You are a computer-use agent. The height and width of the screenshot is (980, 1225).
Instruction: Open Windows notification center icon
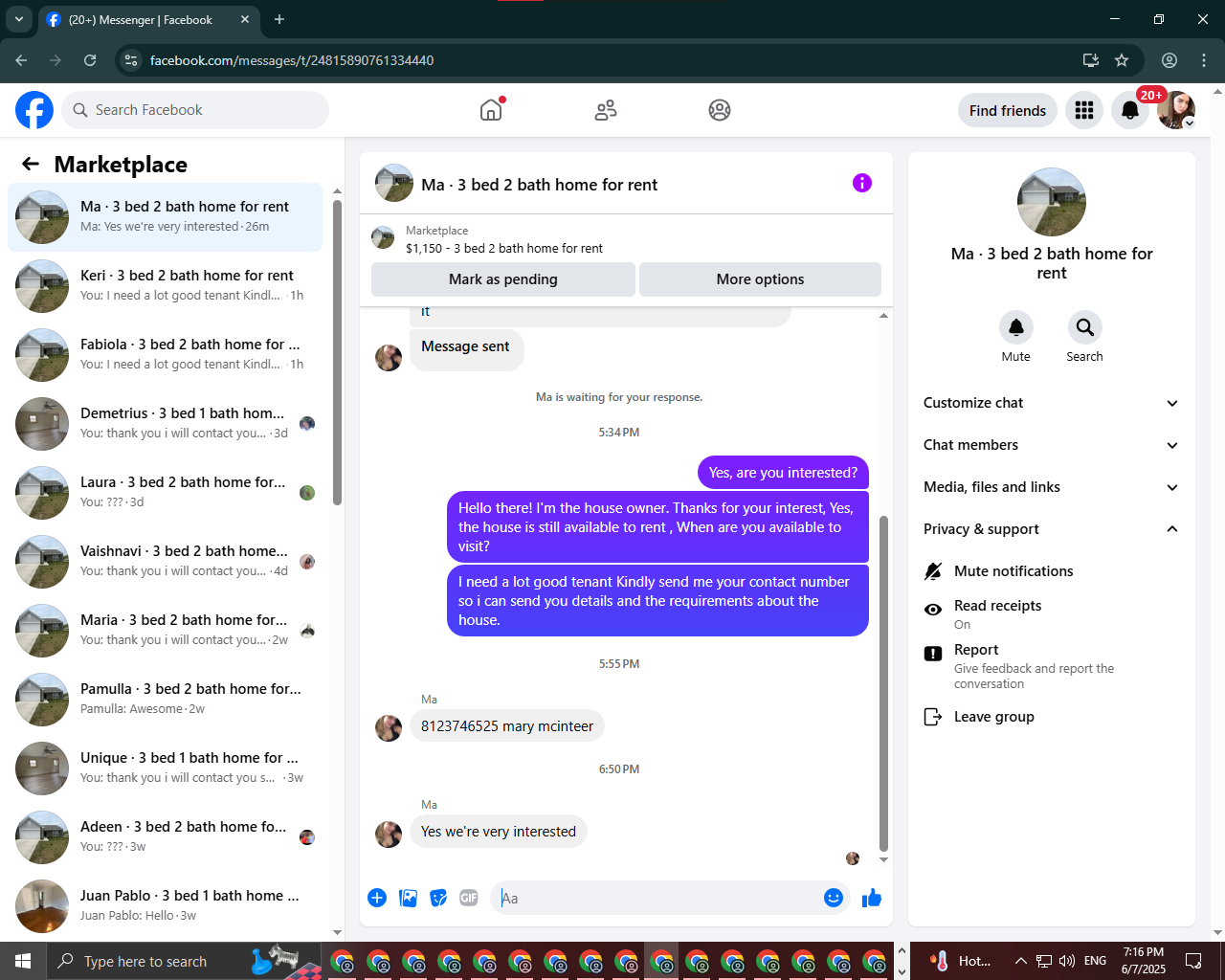click(x=1193, y=961)
